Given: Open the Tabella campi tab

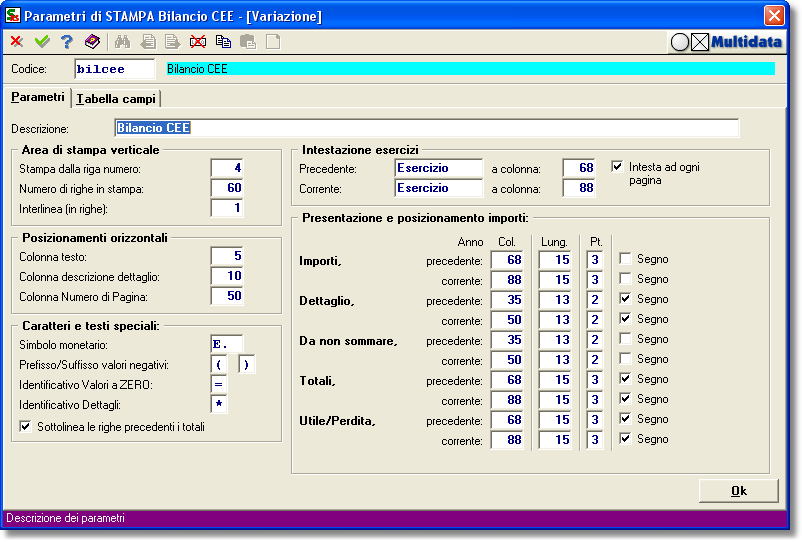Looking at the screenshot, I should coord(116,99).
